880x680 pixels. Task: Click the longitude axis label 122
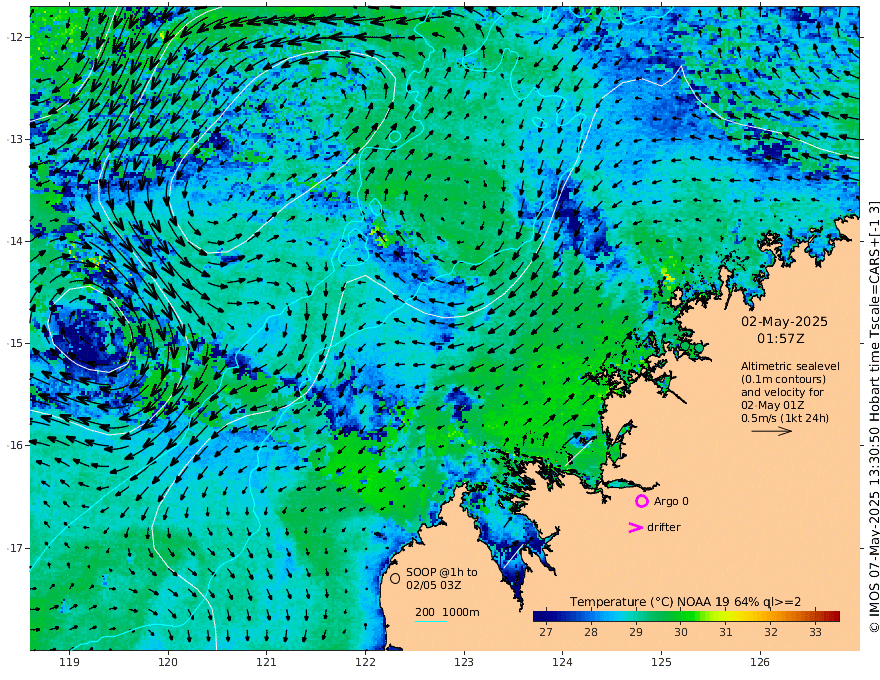[x=365, y=662]
